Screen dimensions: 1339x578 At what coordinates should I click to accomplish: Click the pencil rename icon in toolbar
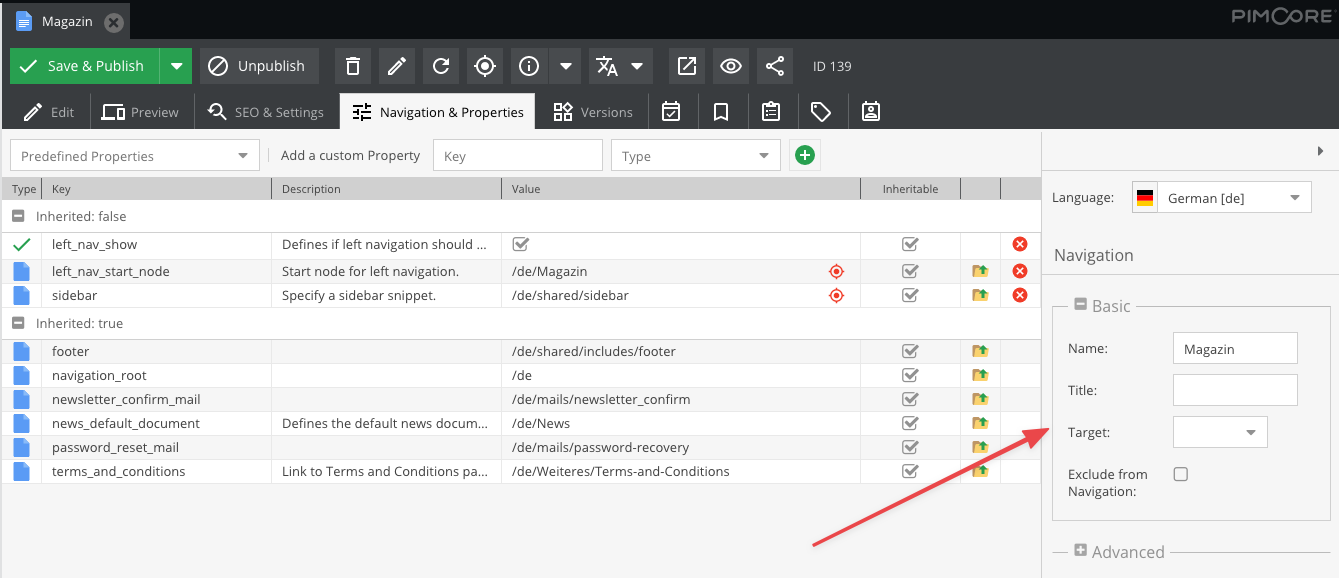(x=397, y=66)
